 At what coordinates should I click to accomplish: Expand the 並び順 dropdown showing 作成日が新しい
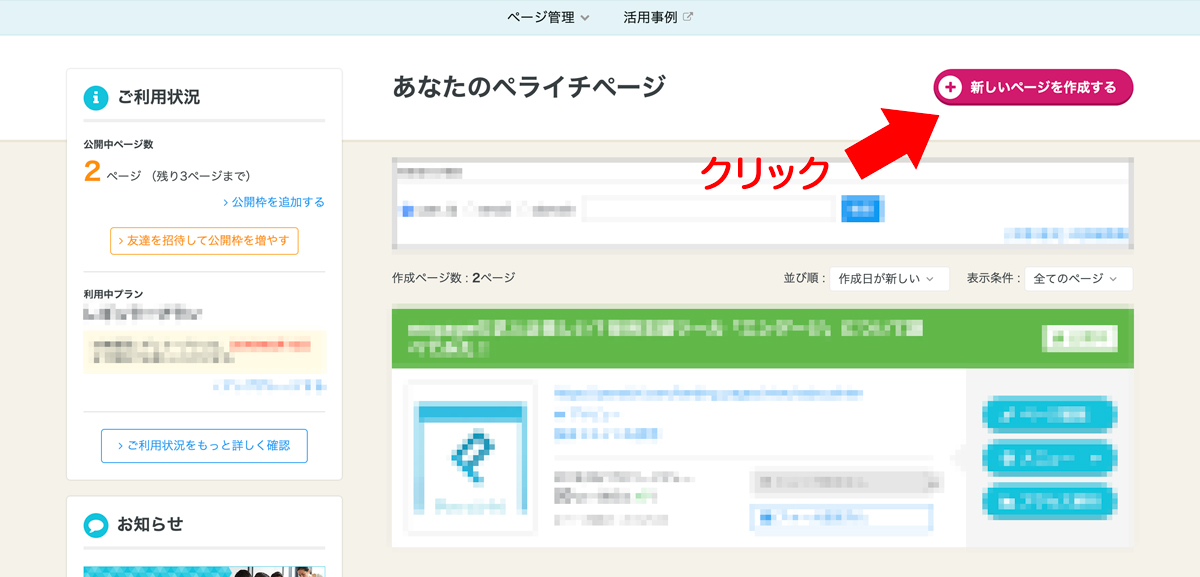(888, 279)
